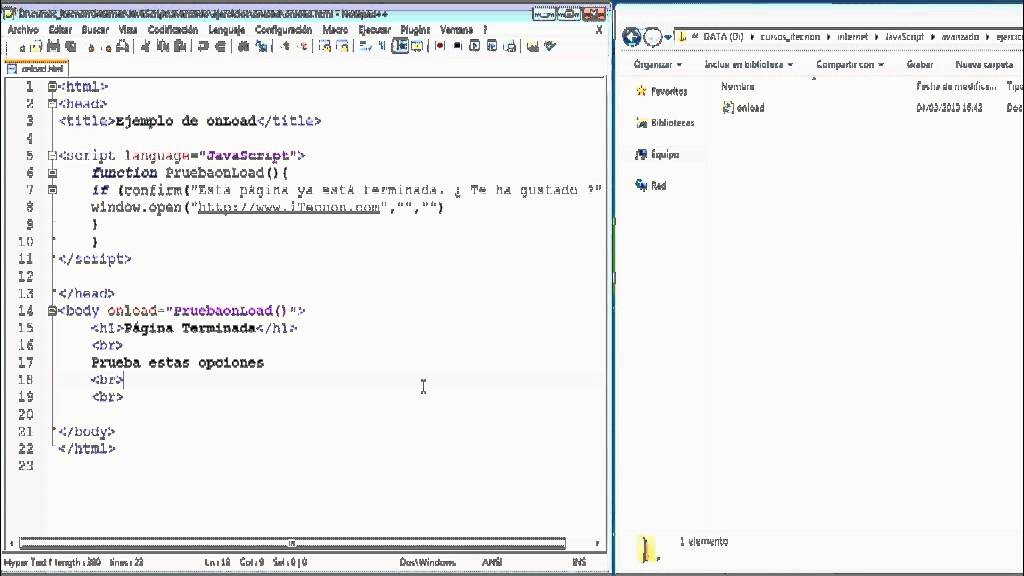Click the Run macro multiple times icon
The width and height of the screenshot is (1024, 576).
(492, 46)
